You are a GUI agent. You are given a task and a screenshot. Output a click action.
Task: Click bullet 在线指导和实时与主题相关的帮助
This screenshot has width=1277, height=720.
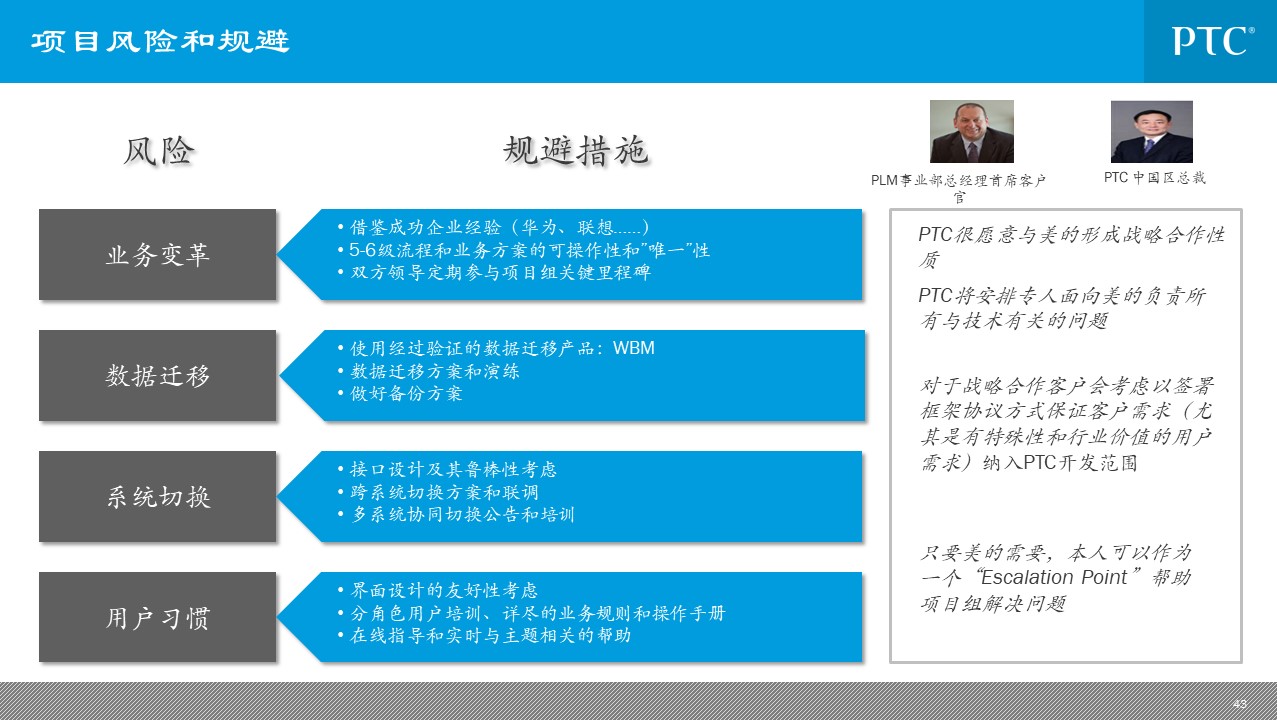pyautogui.click(x=485, y=636)
